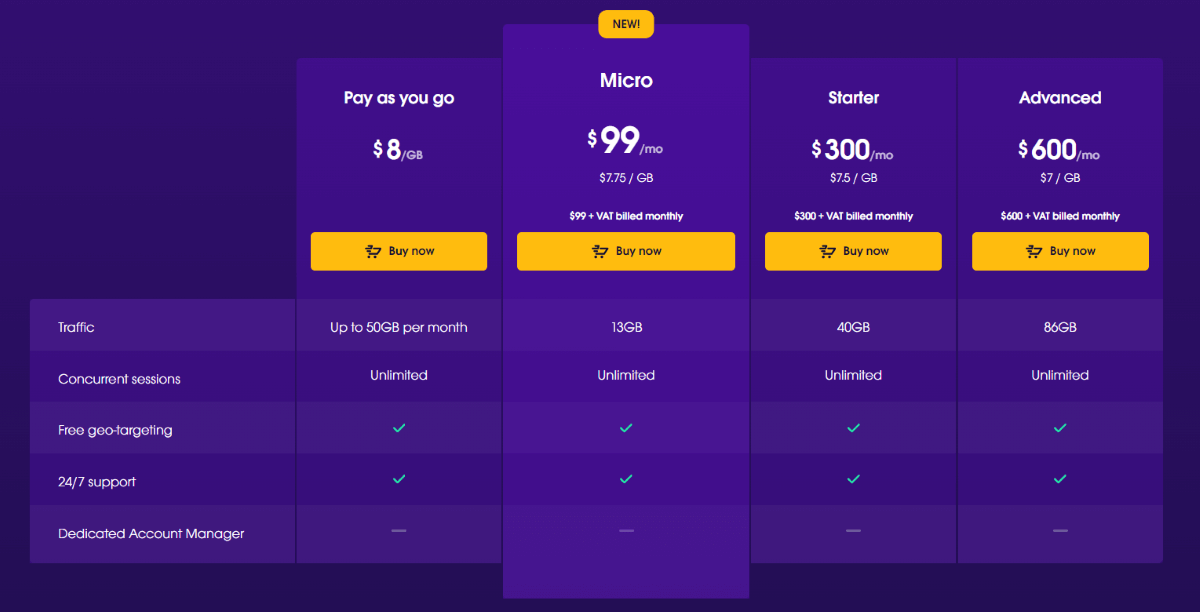Click Free geo-targeting checkmark under Starter plan

pyautogui.click(x=853, y=428)
